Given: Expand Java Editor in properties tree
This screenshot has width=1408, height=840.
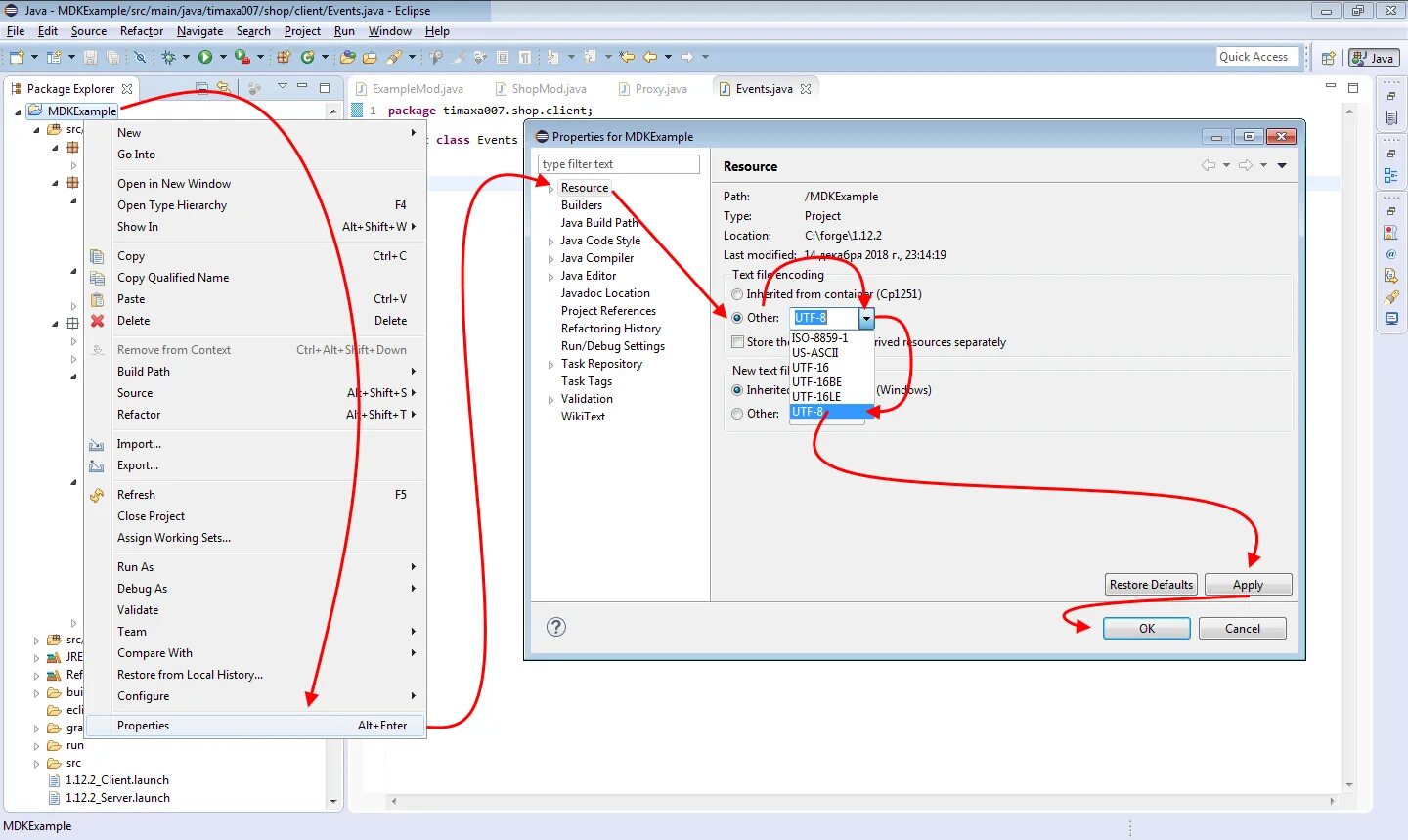Looking at the screenshot, I should [x=550, y=276].
